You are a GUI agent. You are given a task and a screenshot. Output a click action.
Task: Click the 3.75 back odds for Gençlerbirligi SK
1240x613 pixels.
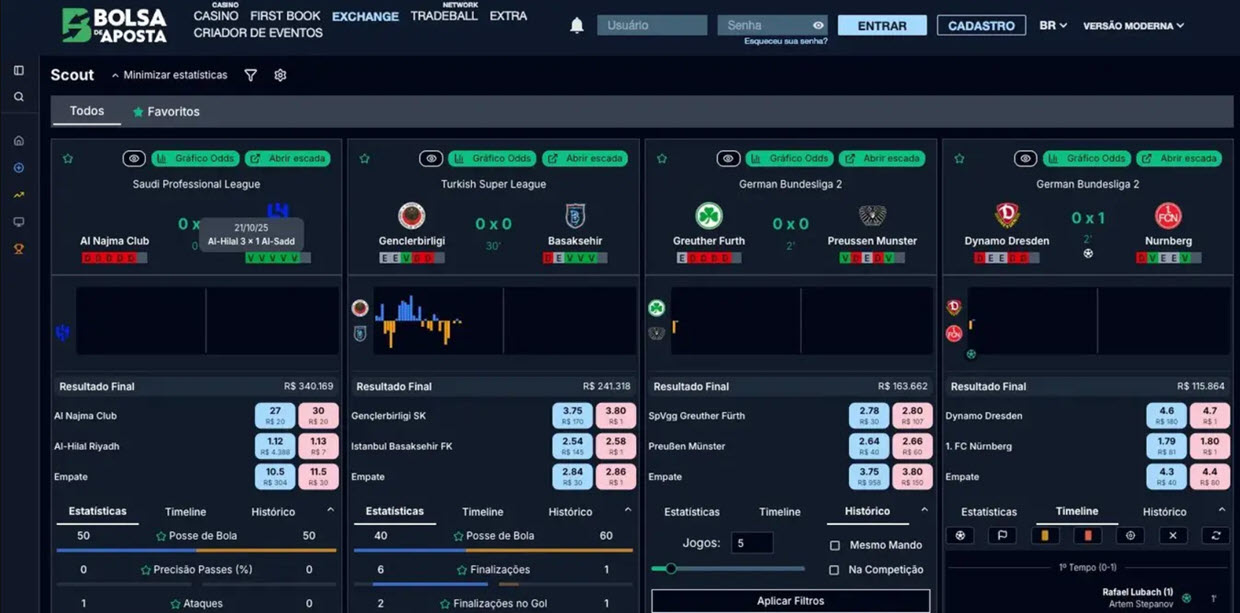click(x=572, y=416)
